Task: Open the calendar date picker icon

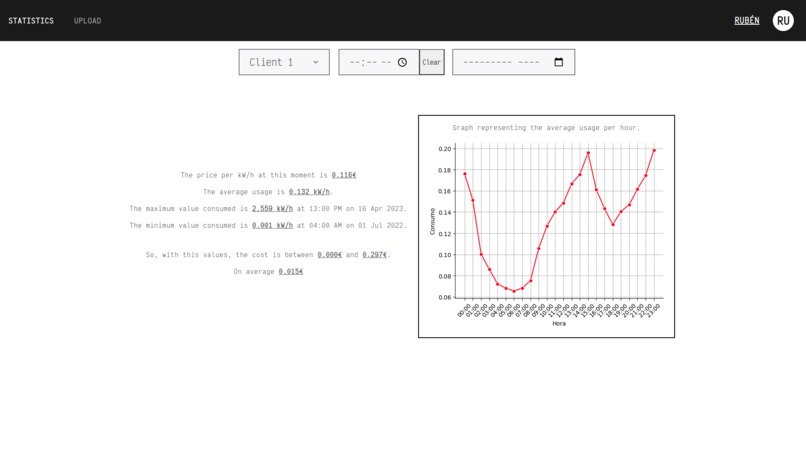Action: pos(559,62)
